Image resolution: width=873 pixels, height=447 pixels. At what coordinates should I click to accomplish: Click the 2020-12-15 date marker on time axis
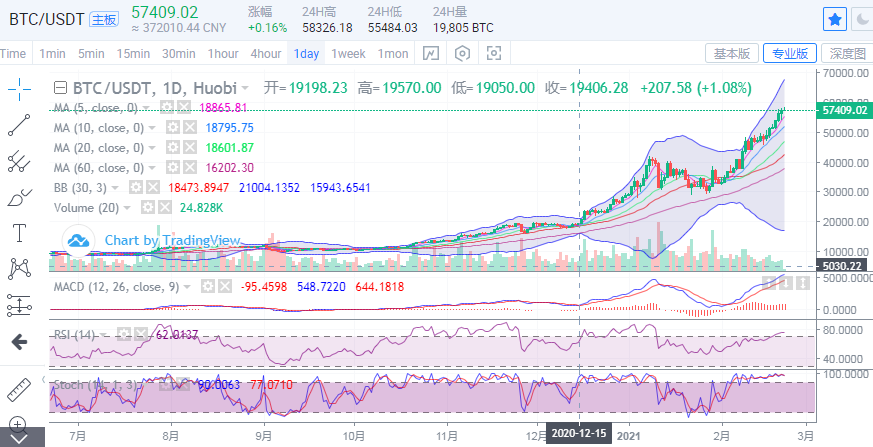point(579,434)
